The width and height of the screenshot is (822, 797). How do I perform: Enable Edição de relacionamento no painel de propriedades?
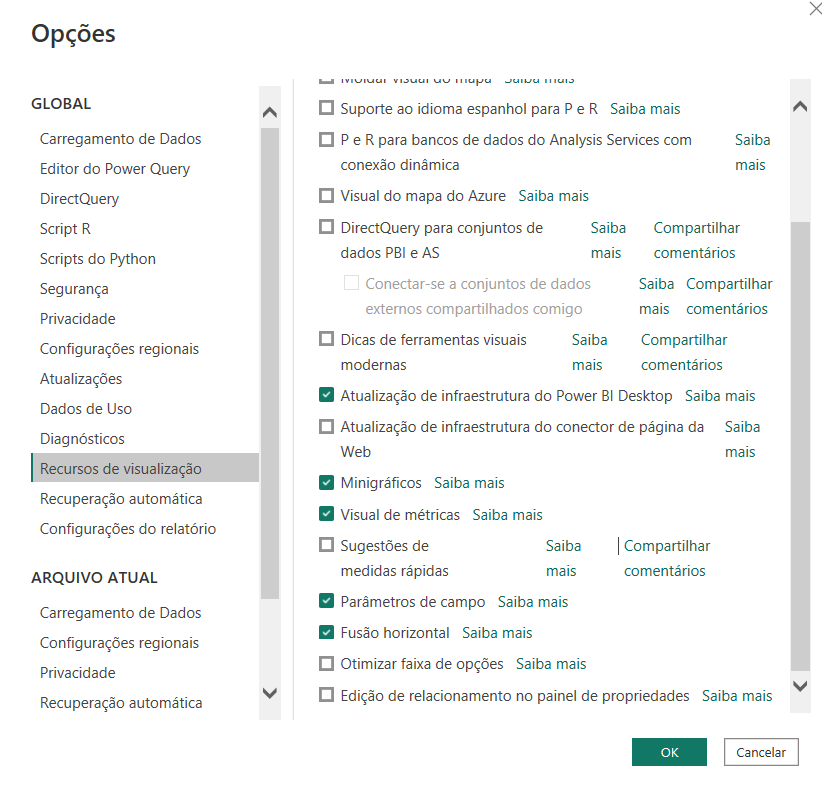[326, 695]
